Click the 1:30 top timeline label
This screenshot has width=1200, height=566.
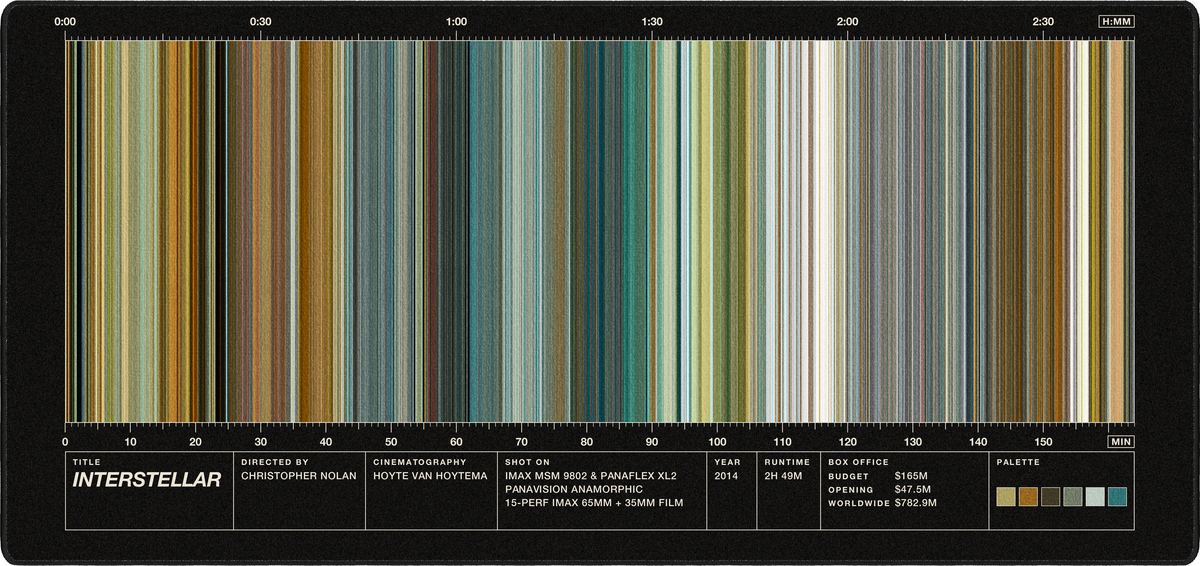[x=652, y=21]
